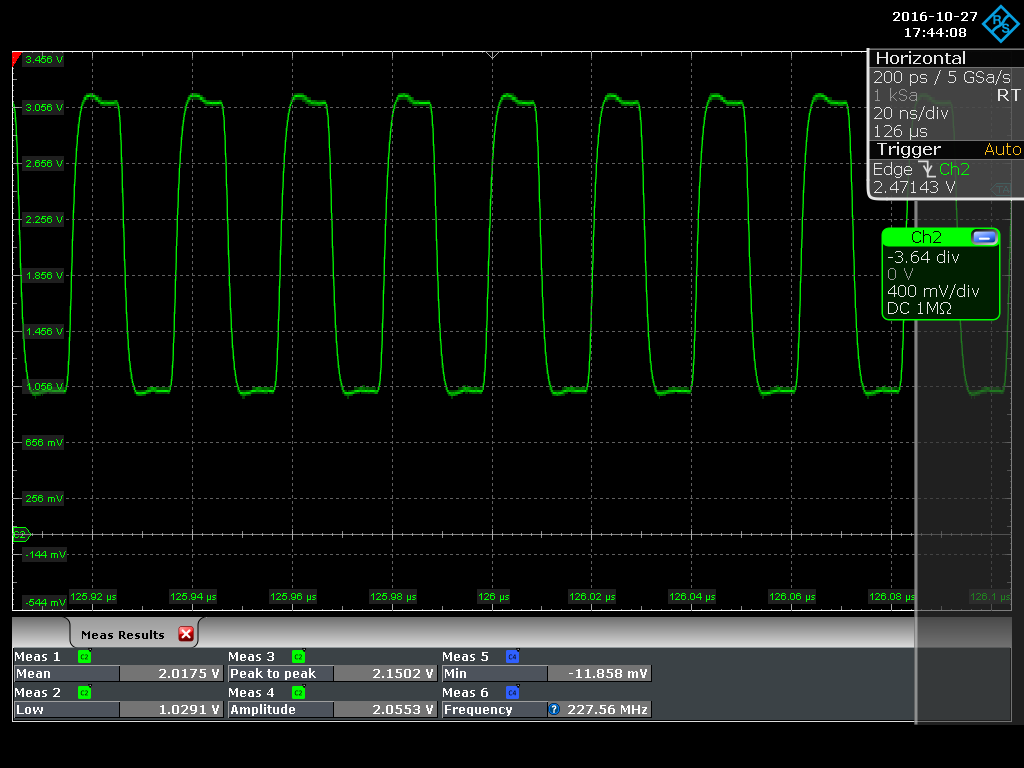This screenshot has height=768, width=1024.
Task: Click the Low value 1.0291 V
Action: [x=171, y=709]
